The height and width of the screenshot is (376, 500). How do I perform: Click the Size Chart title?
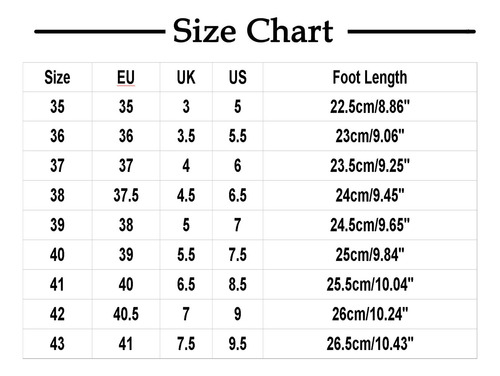pyautogui.click(x=253, y=31)
